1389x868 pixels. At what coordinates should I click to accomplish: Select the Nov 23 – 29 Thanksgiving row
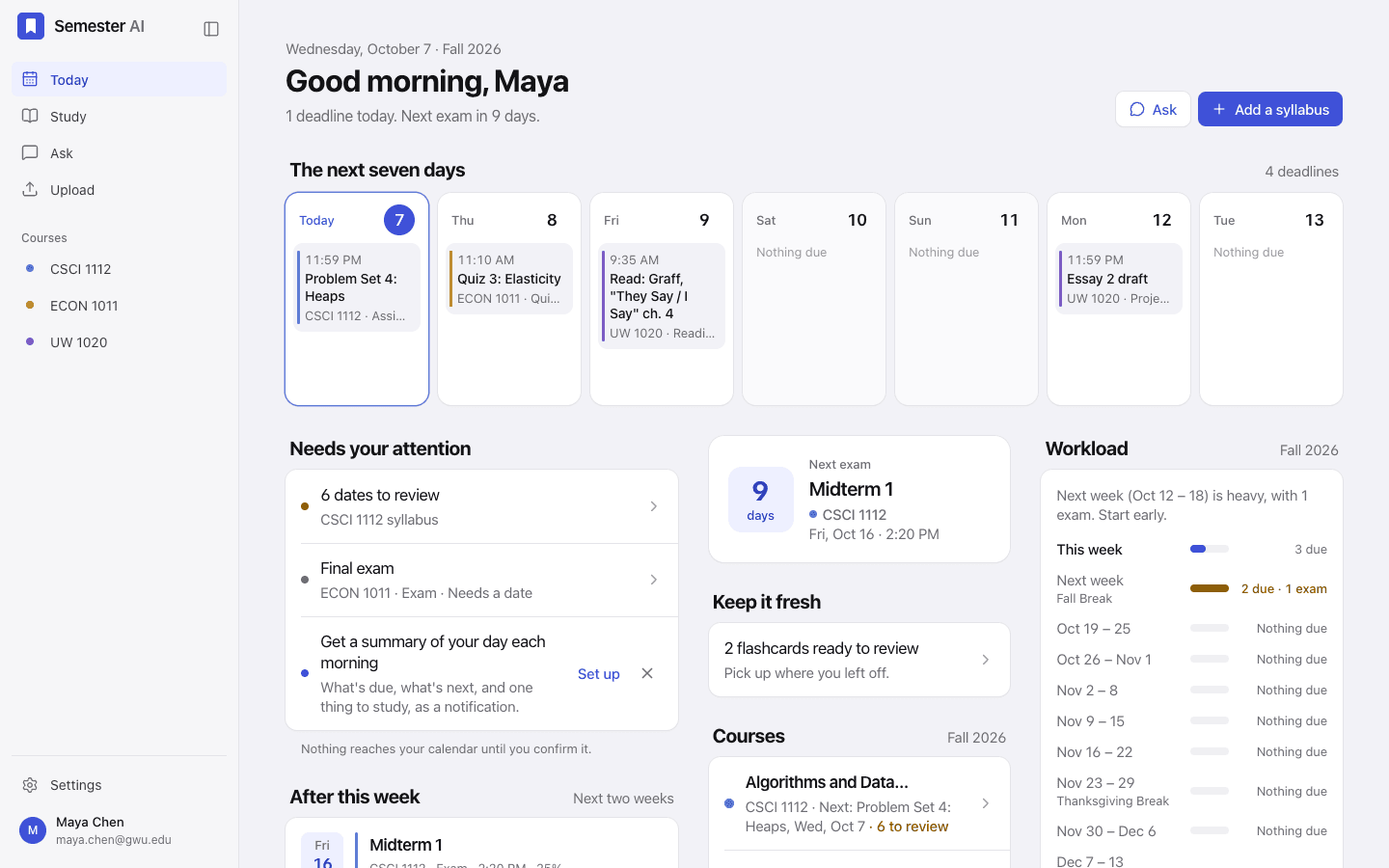[1191, 791]
